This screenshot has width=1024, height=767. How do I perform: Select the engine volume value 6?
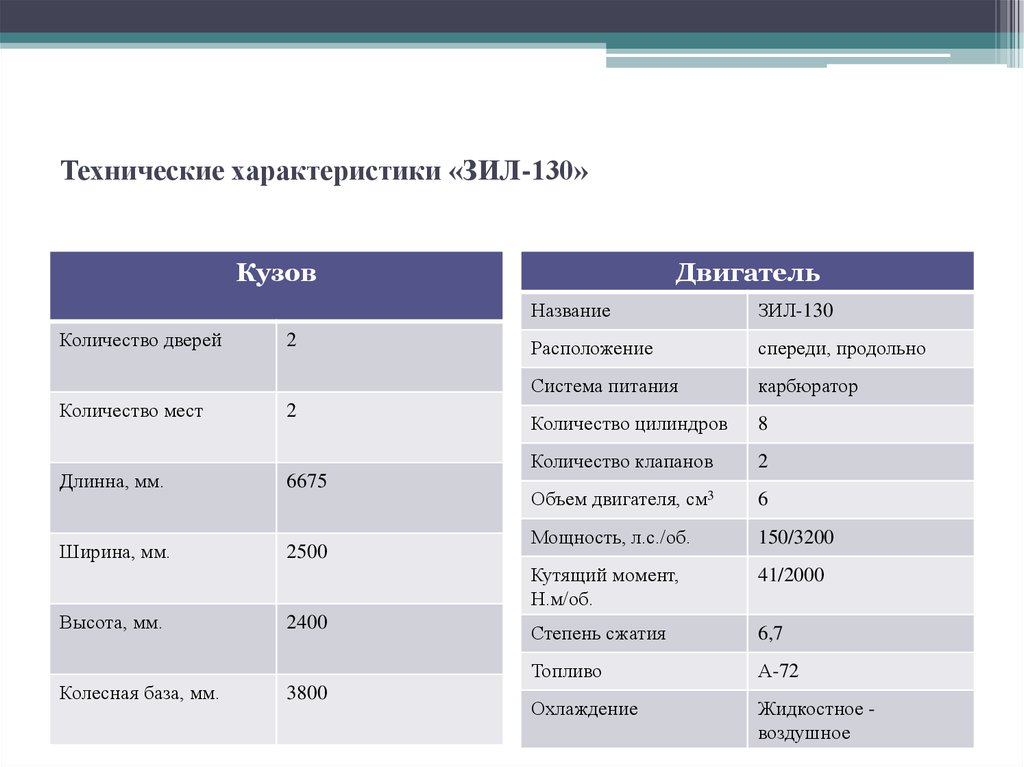[x=763, y=499]
